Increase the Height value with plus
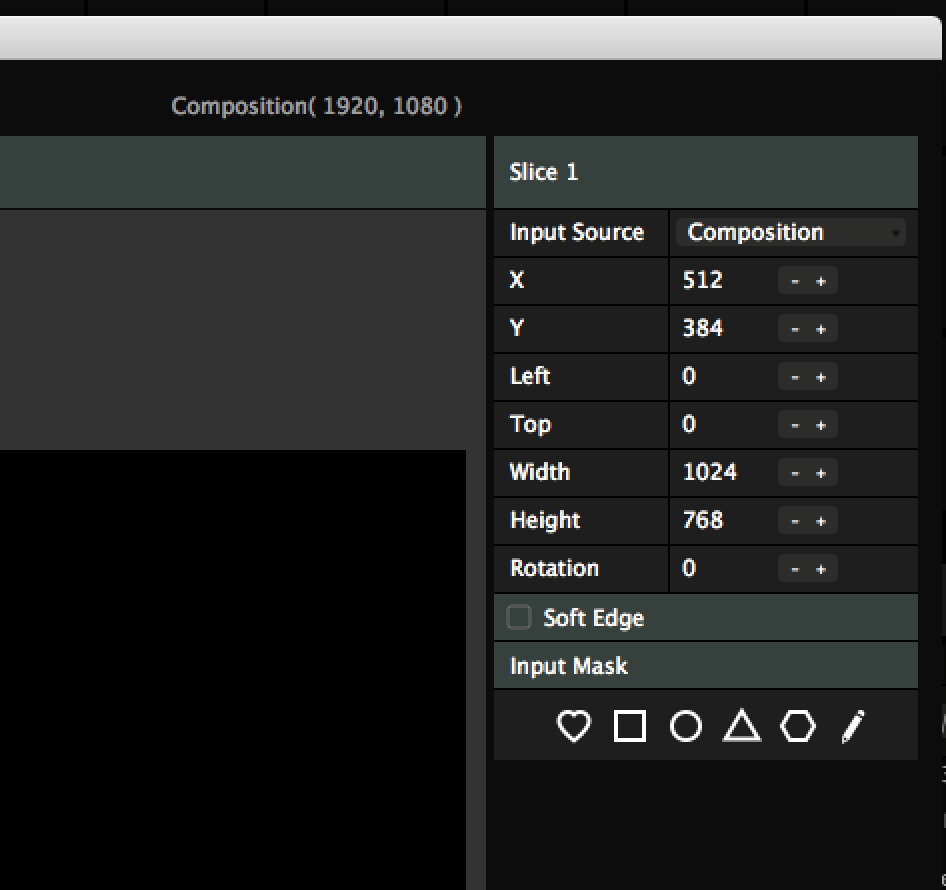Image resolution: width=946 pixels, height=890 pixels. click(x=821, y=521)
